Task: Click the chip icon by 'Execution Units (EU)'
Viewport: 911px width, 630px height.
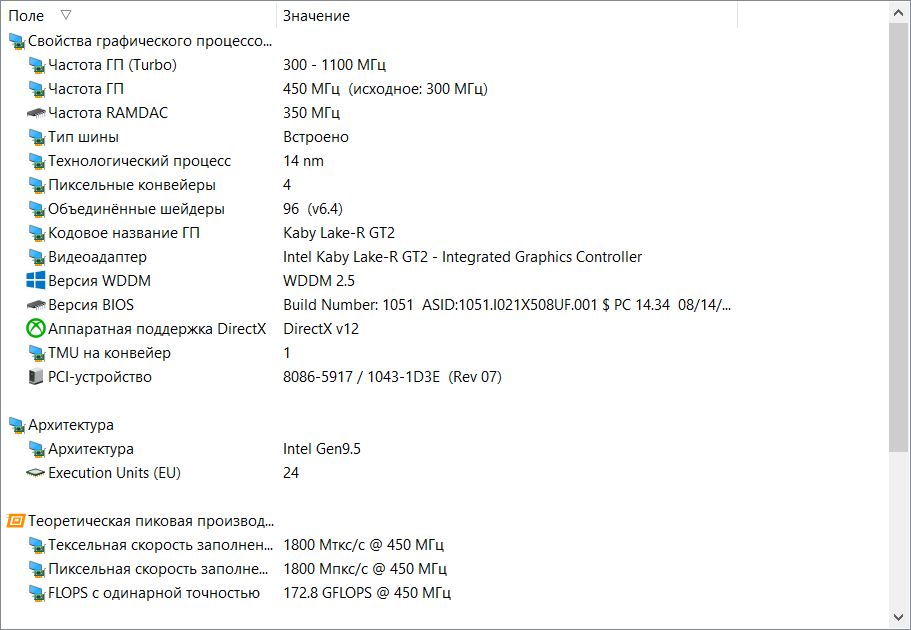Action: (36, 473)
